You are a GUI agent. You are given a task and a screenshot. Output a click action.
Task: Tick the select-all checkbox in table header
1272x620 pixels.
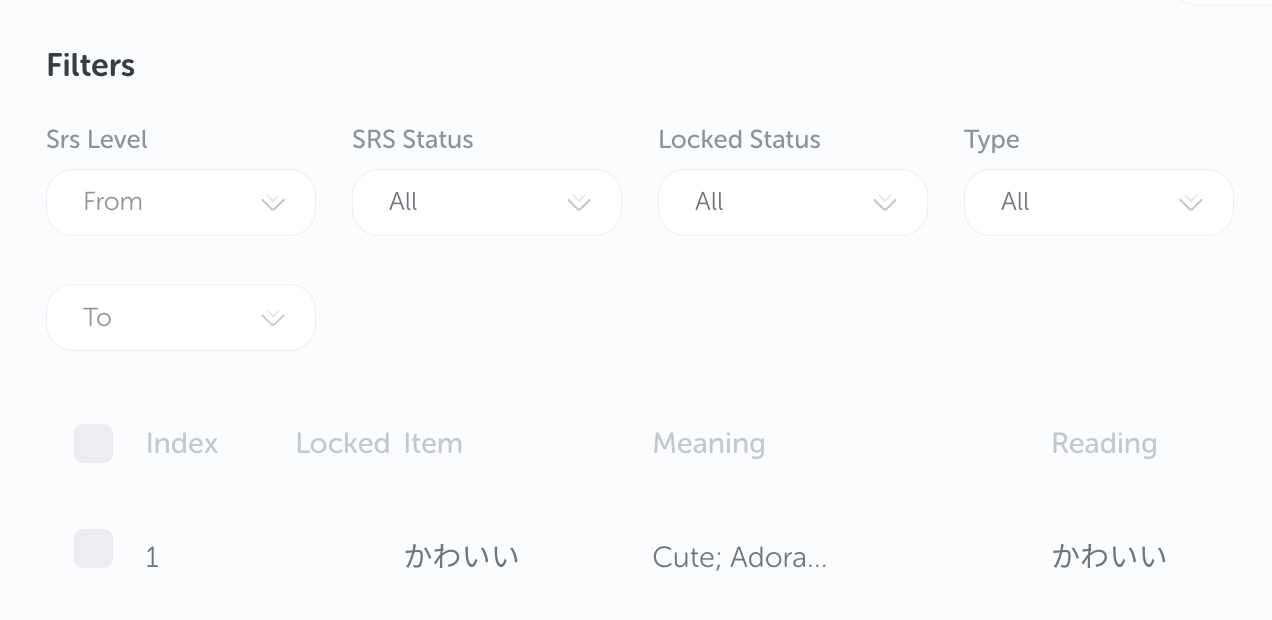93,443
